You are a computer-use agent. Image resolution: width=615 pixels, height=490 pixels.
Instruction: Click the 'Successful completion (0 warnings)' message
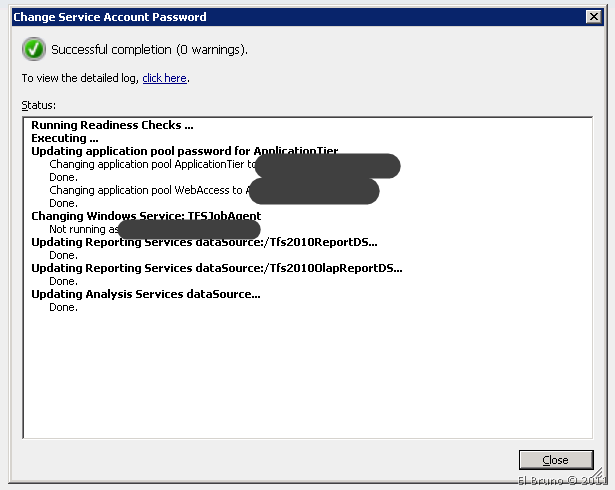(x=149, y=49)
